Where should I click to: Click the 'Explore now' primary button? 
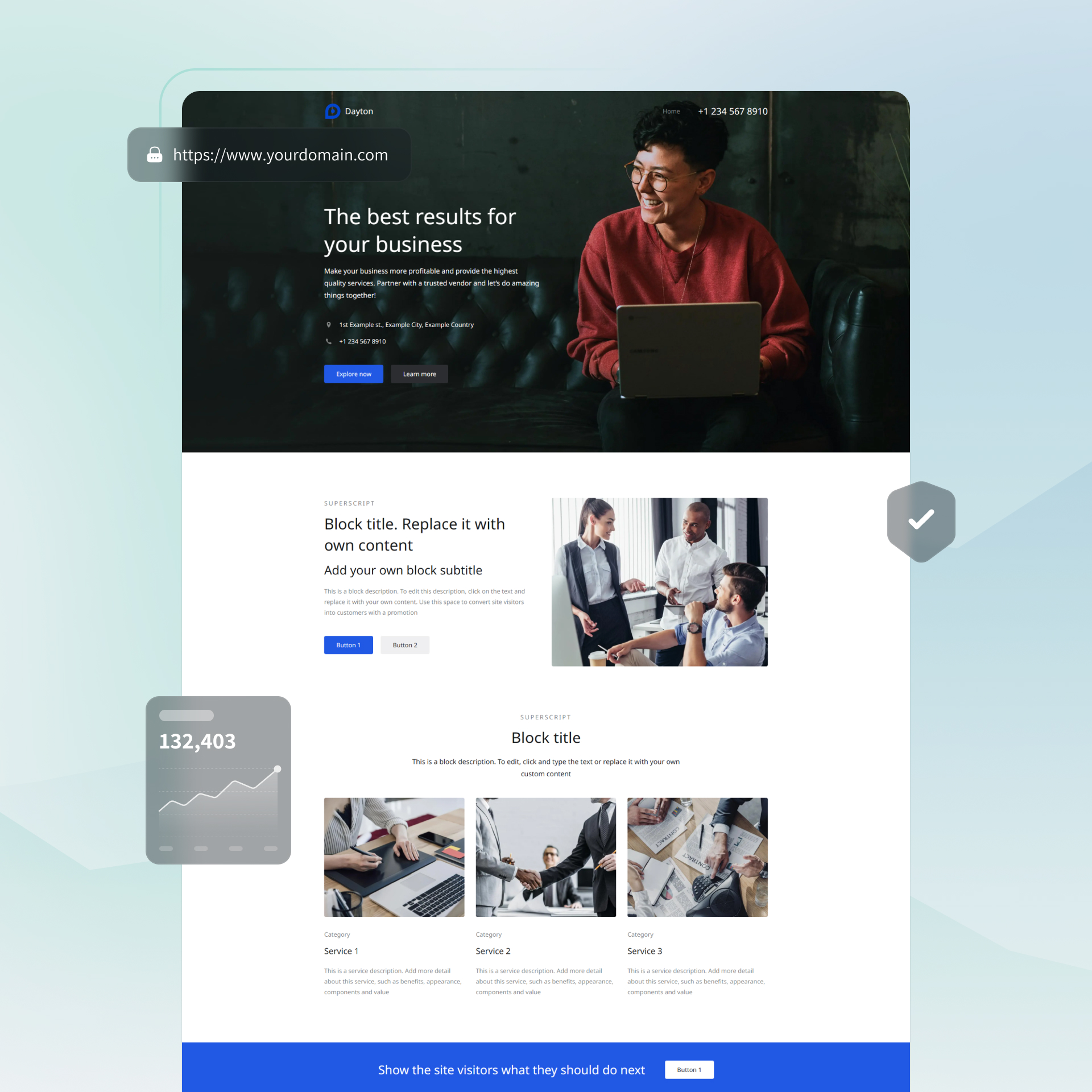coord(354,374)
